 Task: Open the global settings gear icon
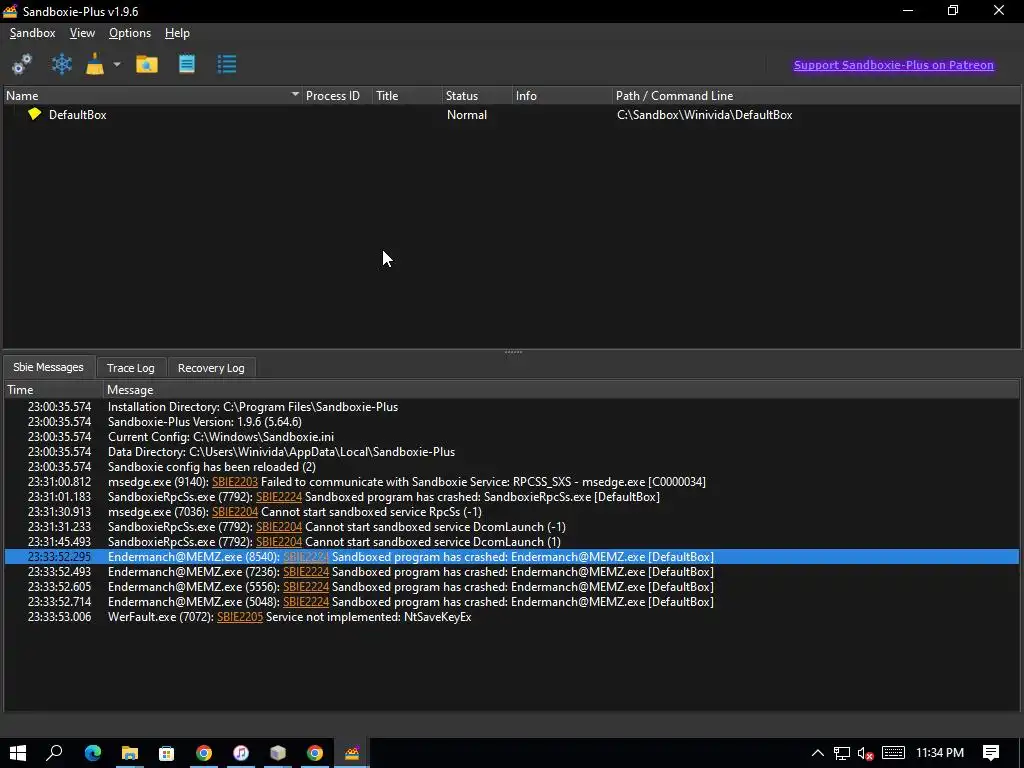tap(22, 64)
